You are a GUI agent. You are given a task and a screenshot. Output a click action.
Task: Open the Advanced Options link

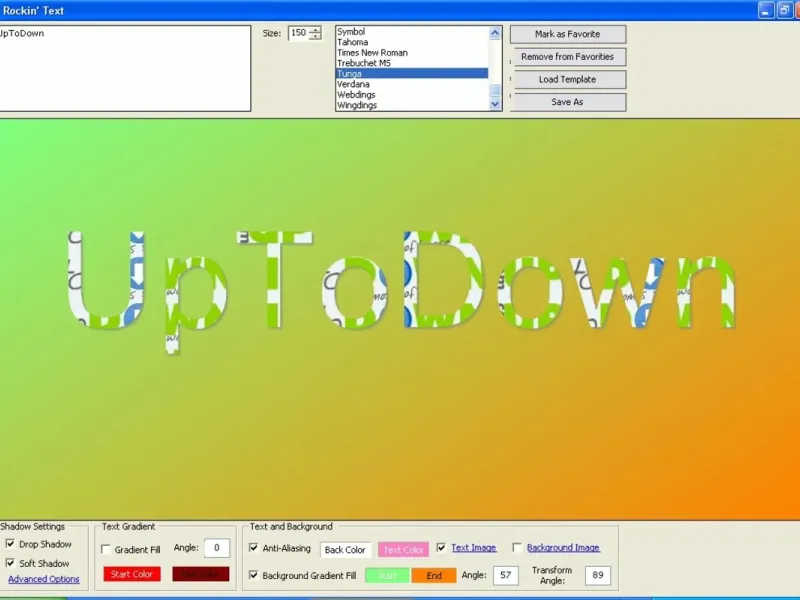coord(43,579)
